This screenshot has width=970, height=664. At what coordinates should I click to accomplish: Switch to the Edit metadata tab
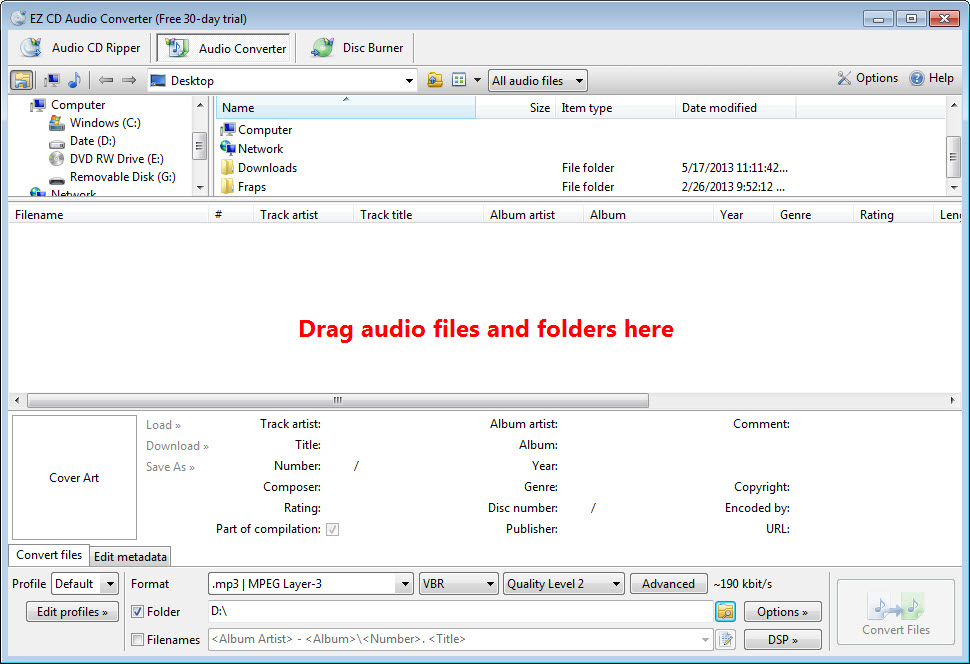click(x=131, y=556)
